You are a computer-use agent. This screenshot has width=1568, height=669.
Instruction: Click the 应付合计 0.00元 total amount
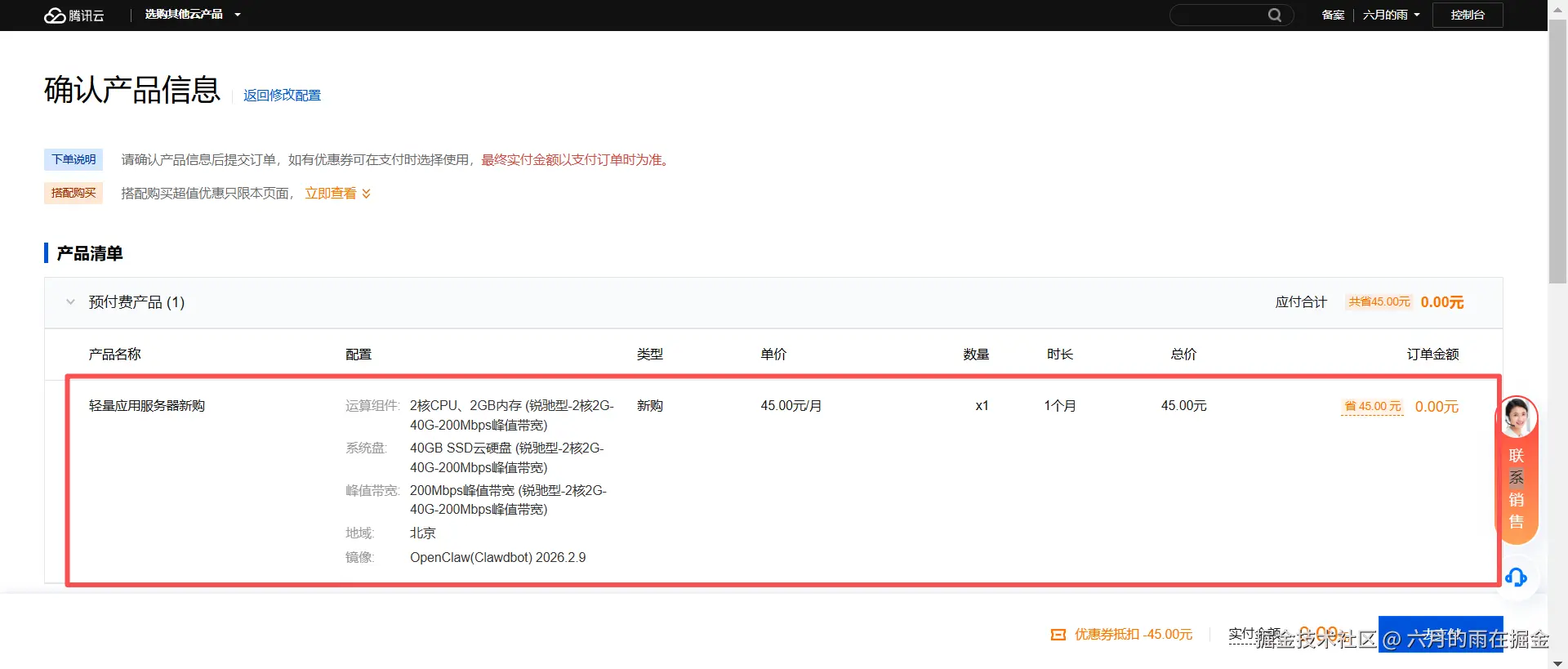tap(1442, 302)
